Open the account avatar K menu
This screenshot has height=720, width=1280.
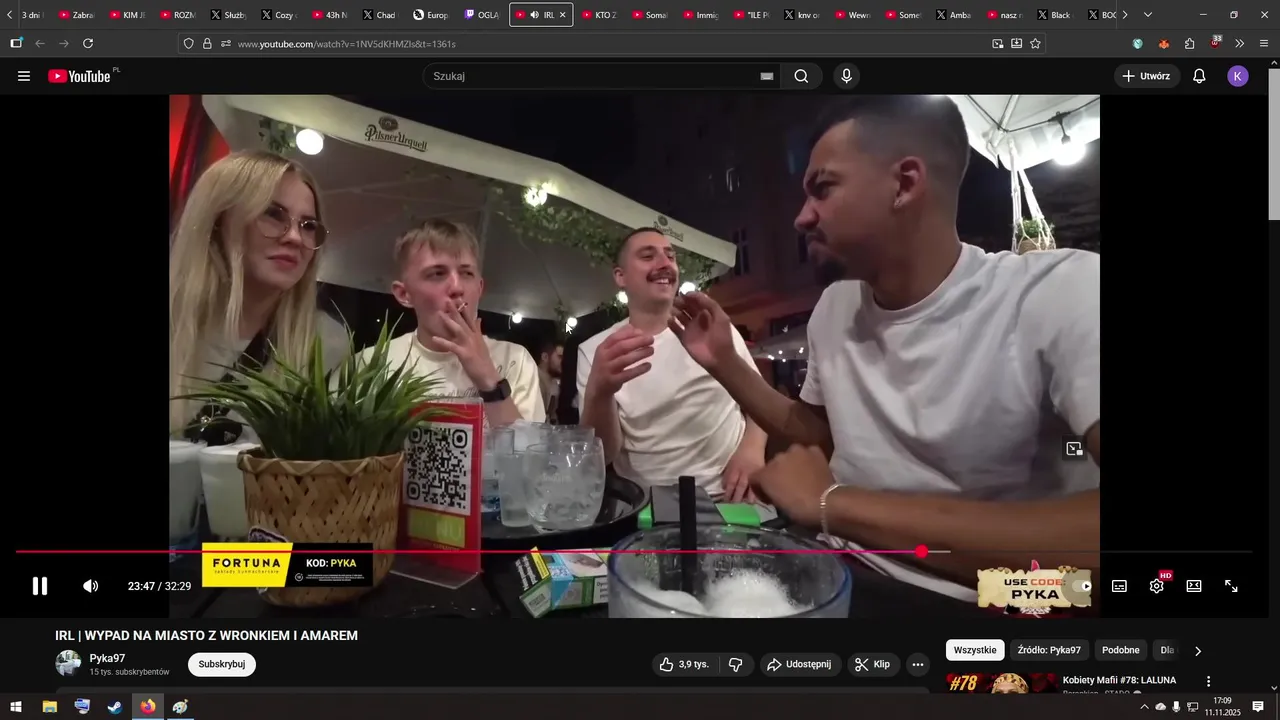coord(1238,76)
